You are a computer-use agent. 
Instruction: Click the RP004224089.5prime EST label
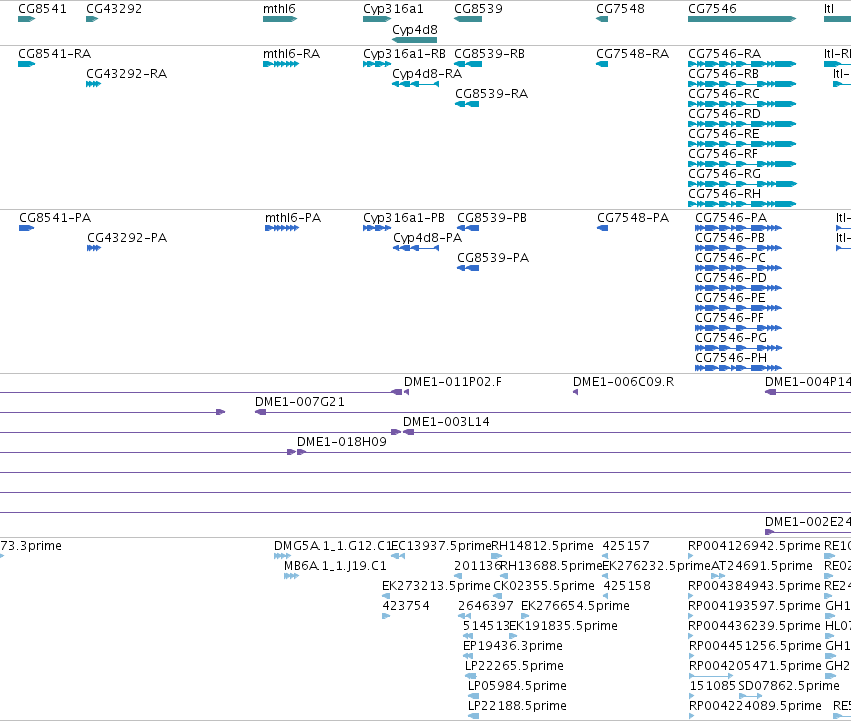coord(755,706)
